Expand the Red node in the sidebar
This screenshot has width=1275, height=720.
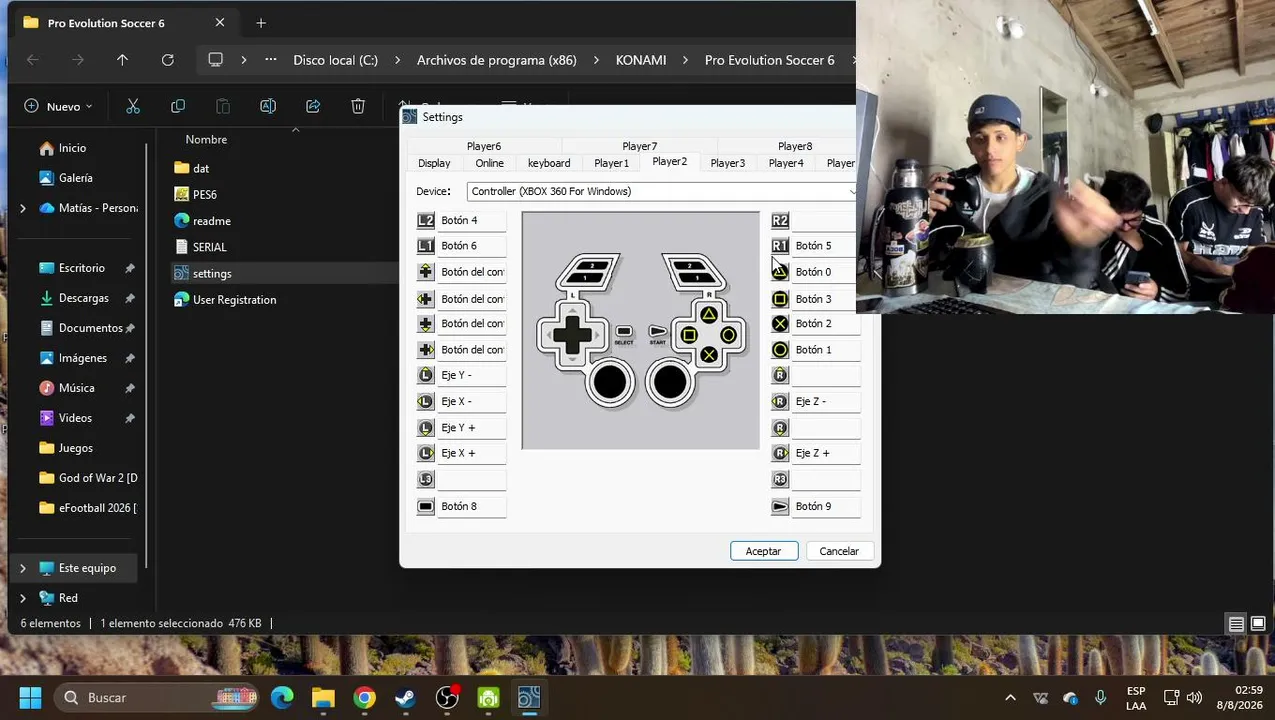coord(23,598)
